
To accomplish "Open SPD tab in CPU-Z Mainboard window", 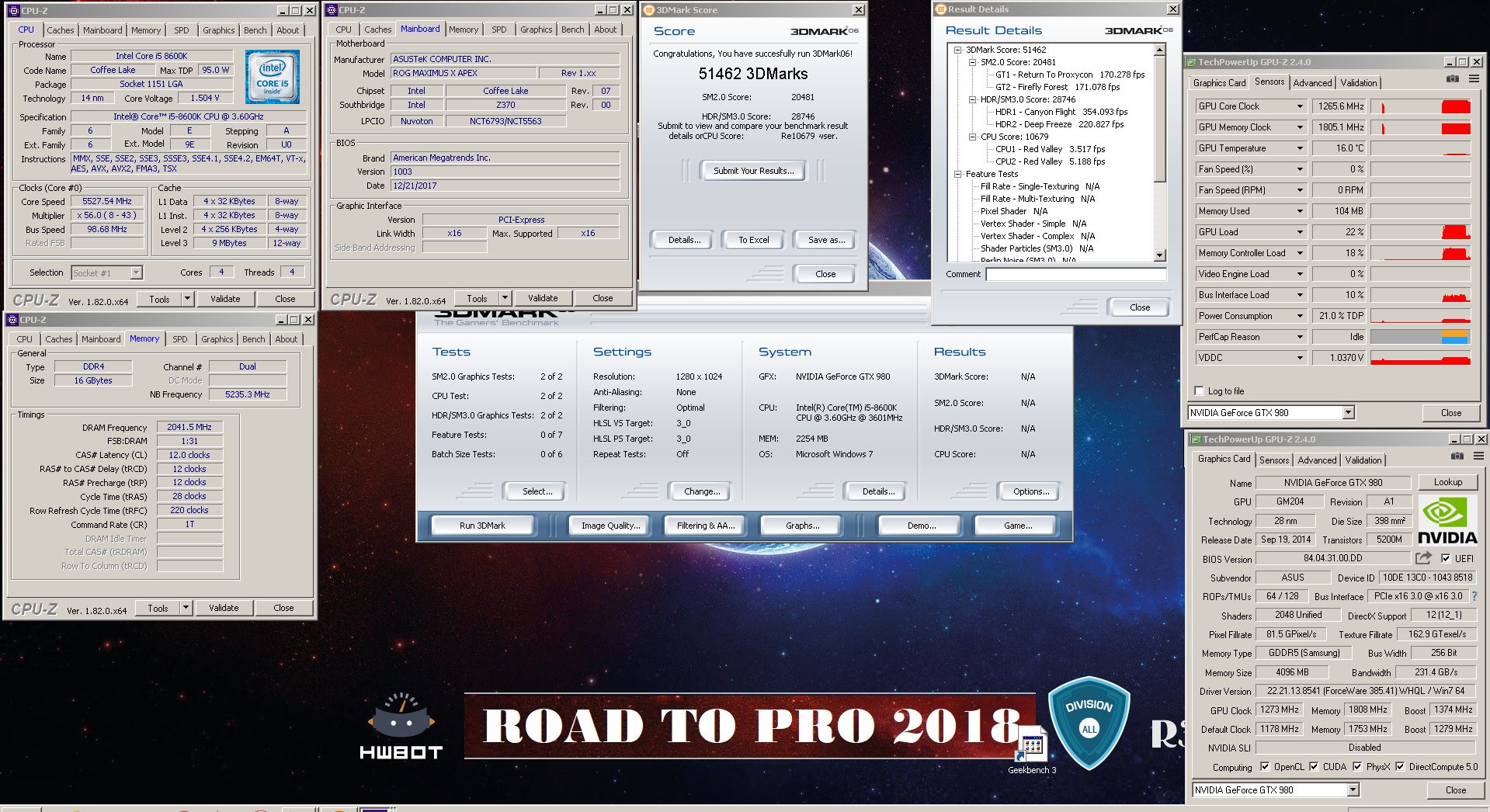I will click(x=498, y=29).
